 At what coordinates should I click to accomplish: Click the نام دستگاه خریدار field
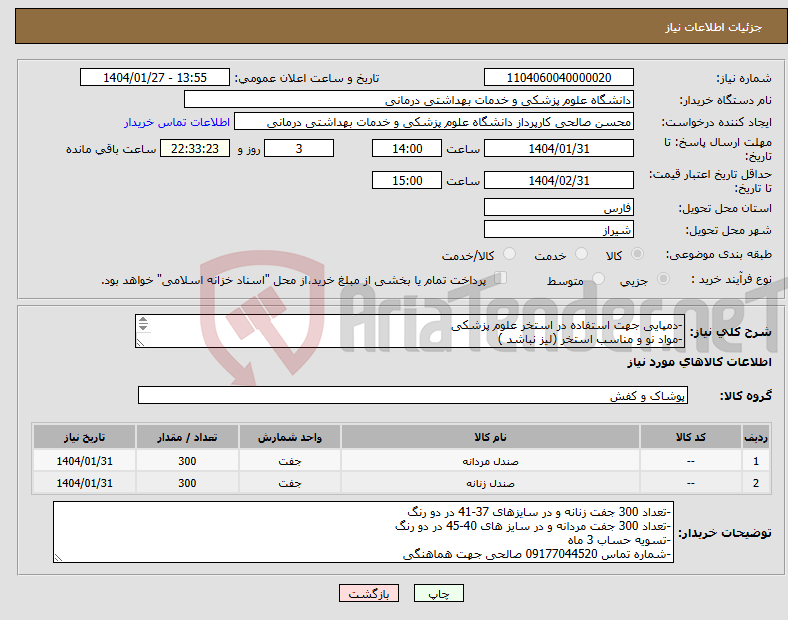(x=409, y=99)
